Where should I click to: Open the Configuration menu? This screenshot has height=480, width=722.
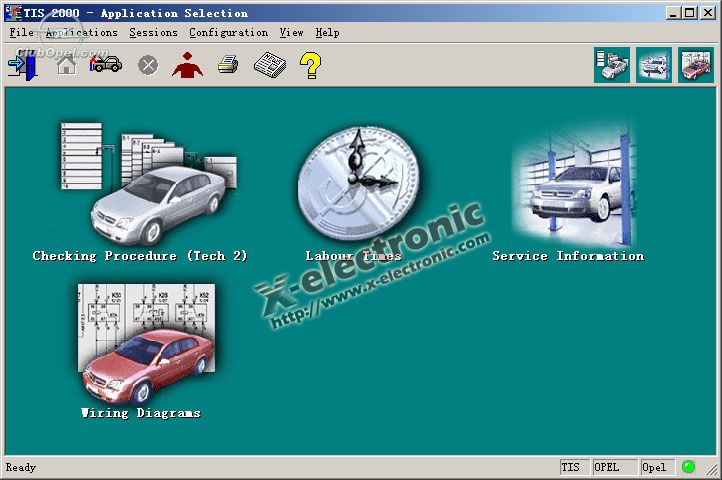[228, 33]
